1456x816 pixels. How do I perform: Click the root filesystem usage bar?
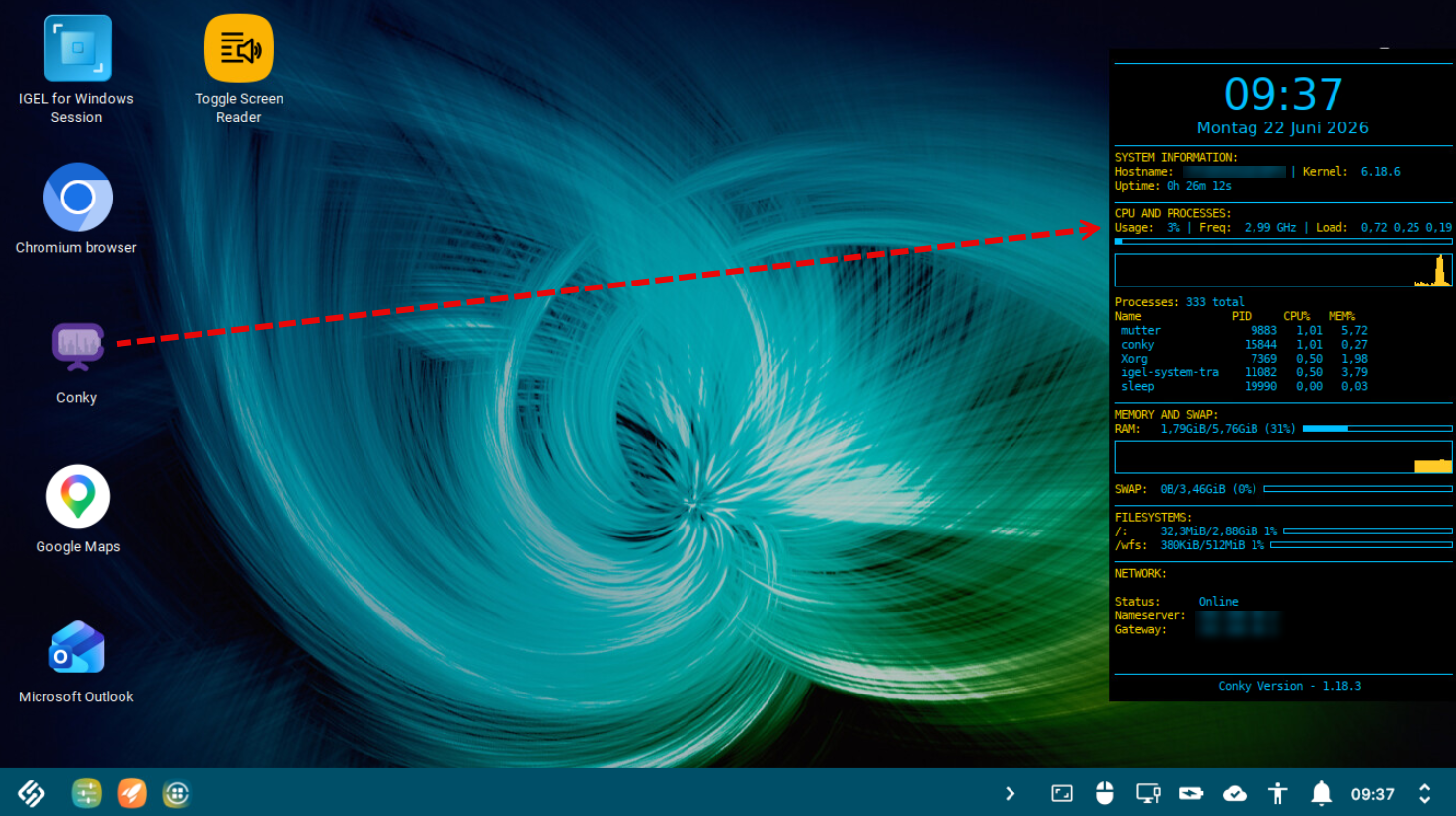pyautogui.click(x=1367, y=531)
